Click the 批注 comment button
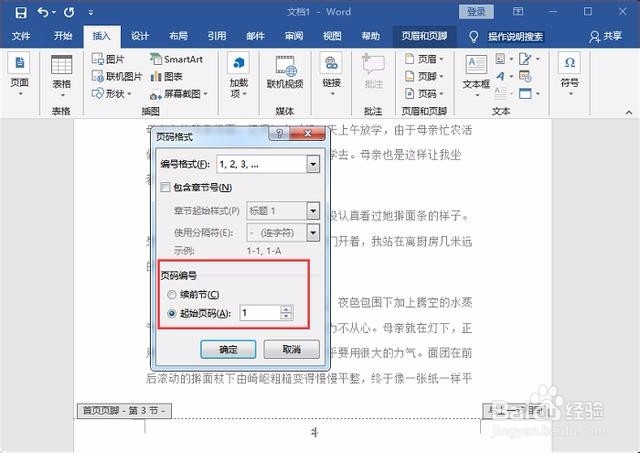 pyautogui.click(x=373, y=73)
